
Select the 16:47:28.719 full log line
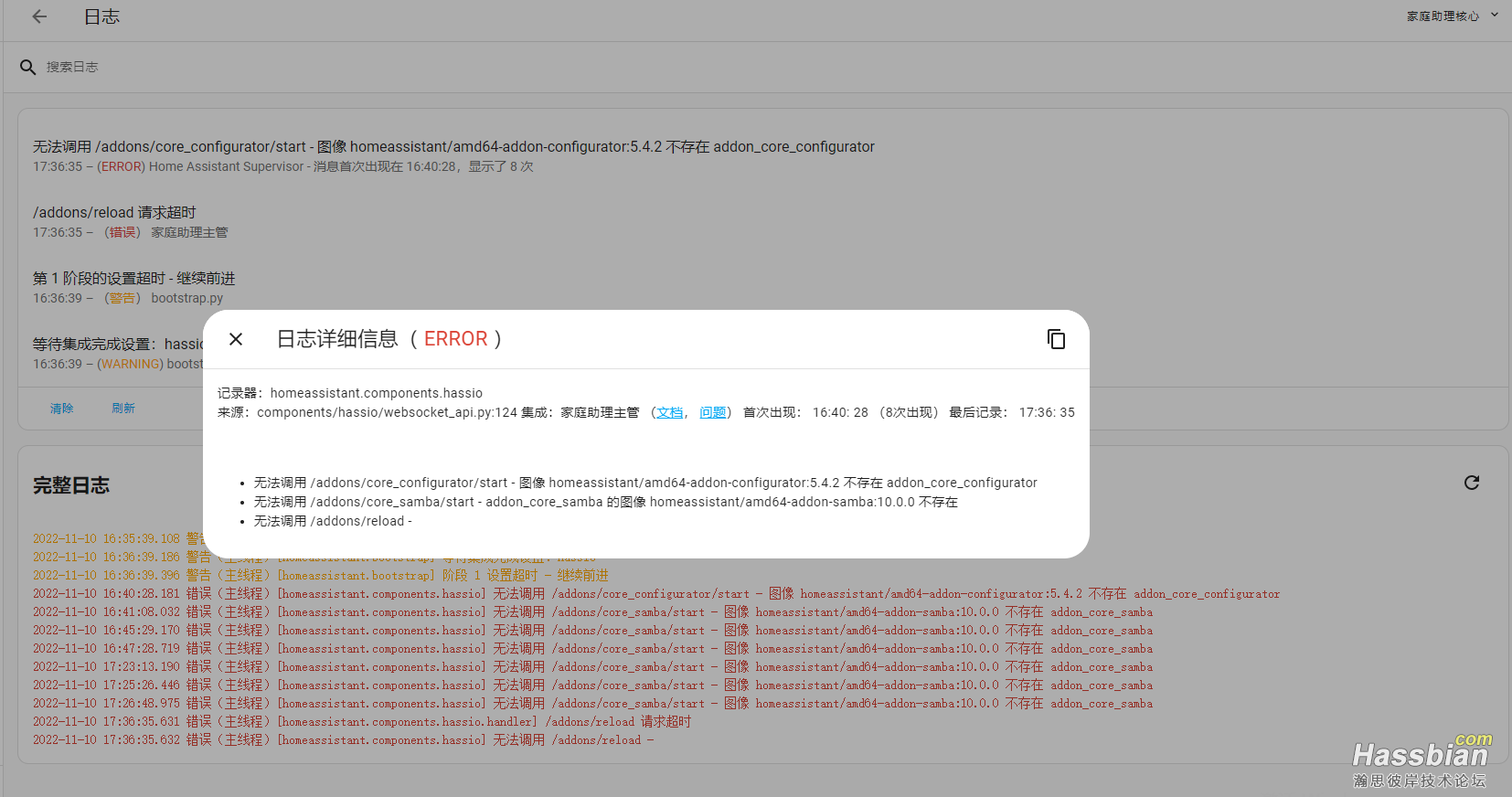point(592,649)
